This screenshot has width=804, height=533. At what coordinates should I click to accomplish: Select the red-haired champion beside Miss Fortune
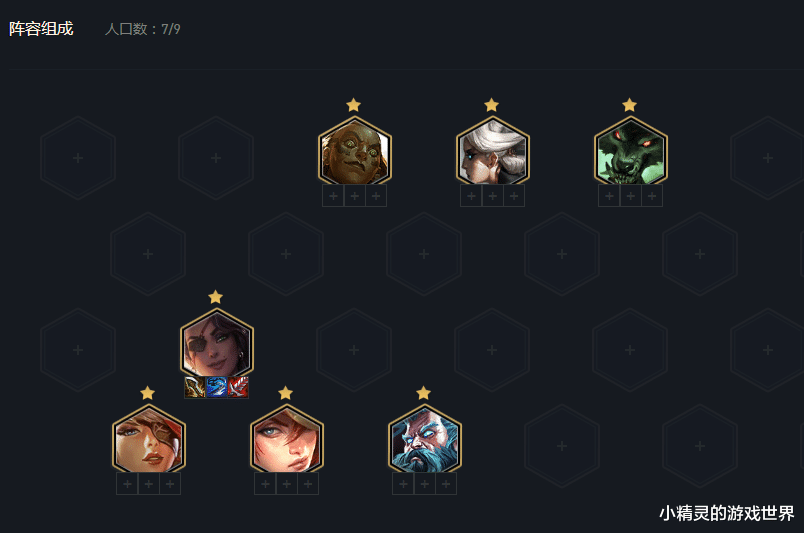click(287, 439)
